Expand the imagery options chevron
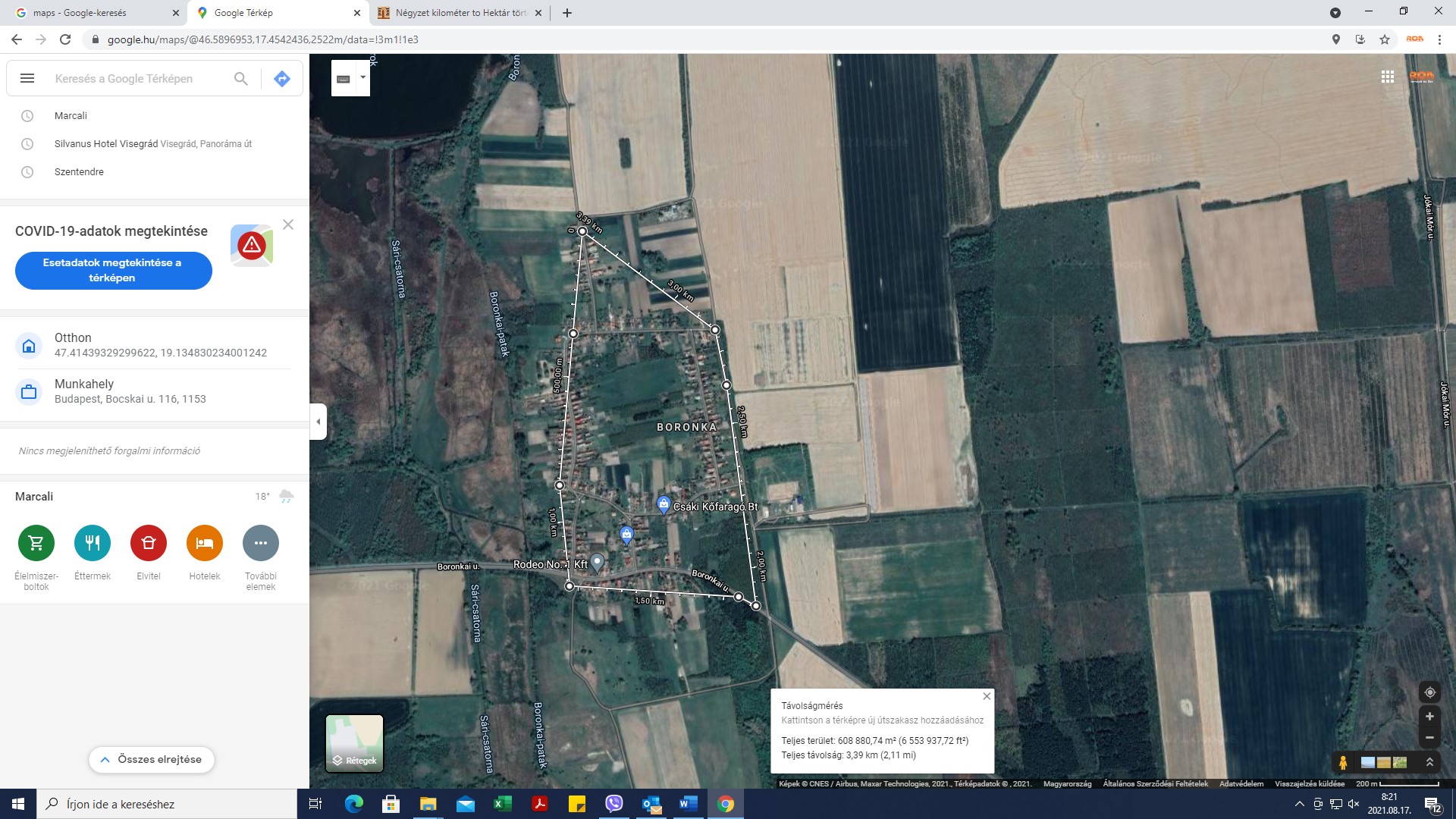 (x=1429, y=762)
